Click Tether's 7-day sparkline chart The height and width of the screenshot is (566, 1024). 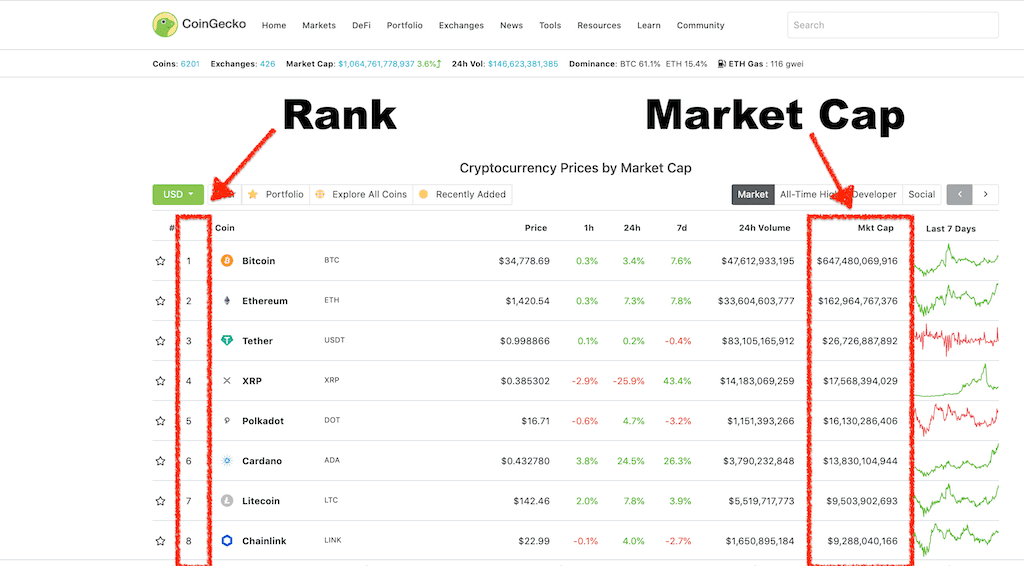pos(956,339)
